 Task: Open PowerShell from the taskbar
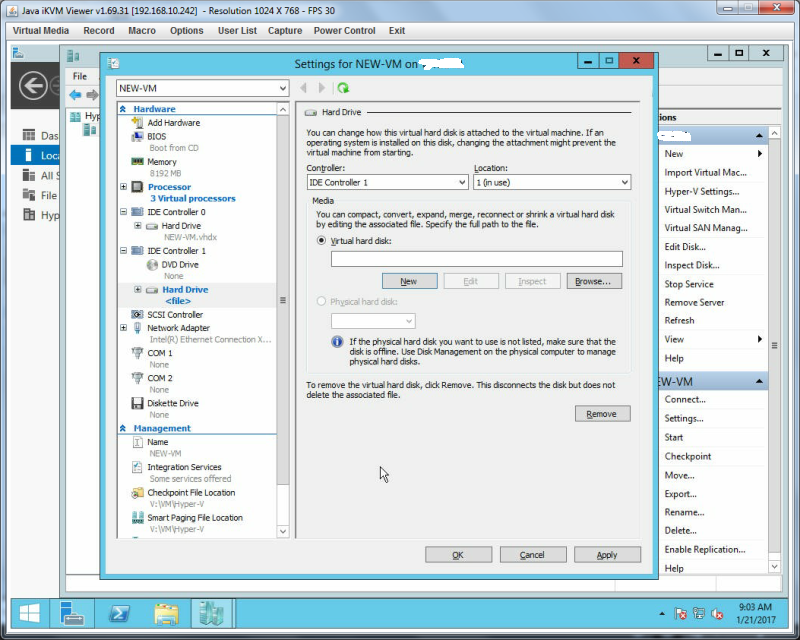tap(119, 613)
